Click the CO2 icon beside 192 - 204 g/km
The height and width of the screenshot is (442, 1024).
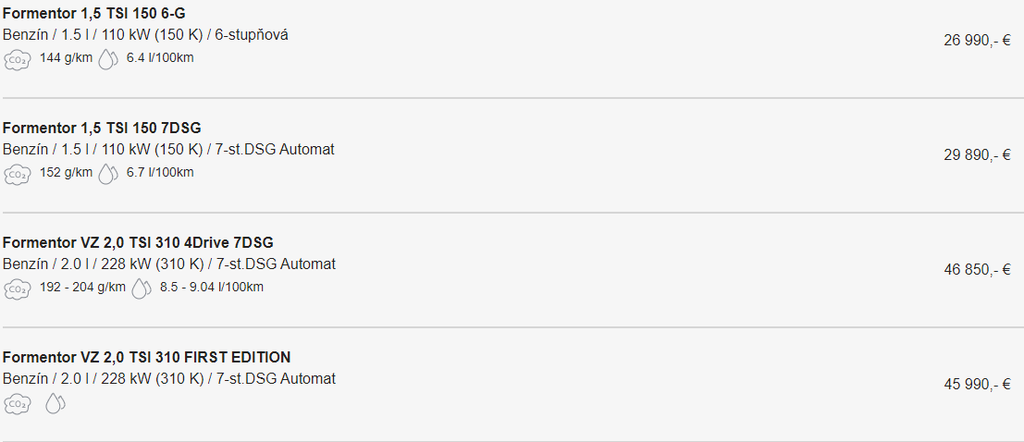click(x=16, y=289)
